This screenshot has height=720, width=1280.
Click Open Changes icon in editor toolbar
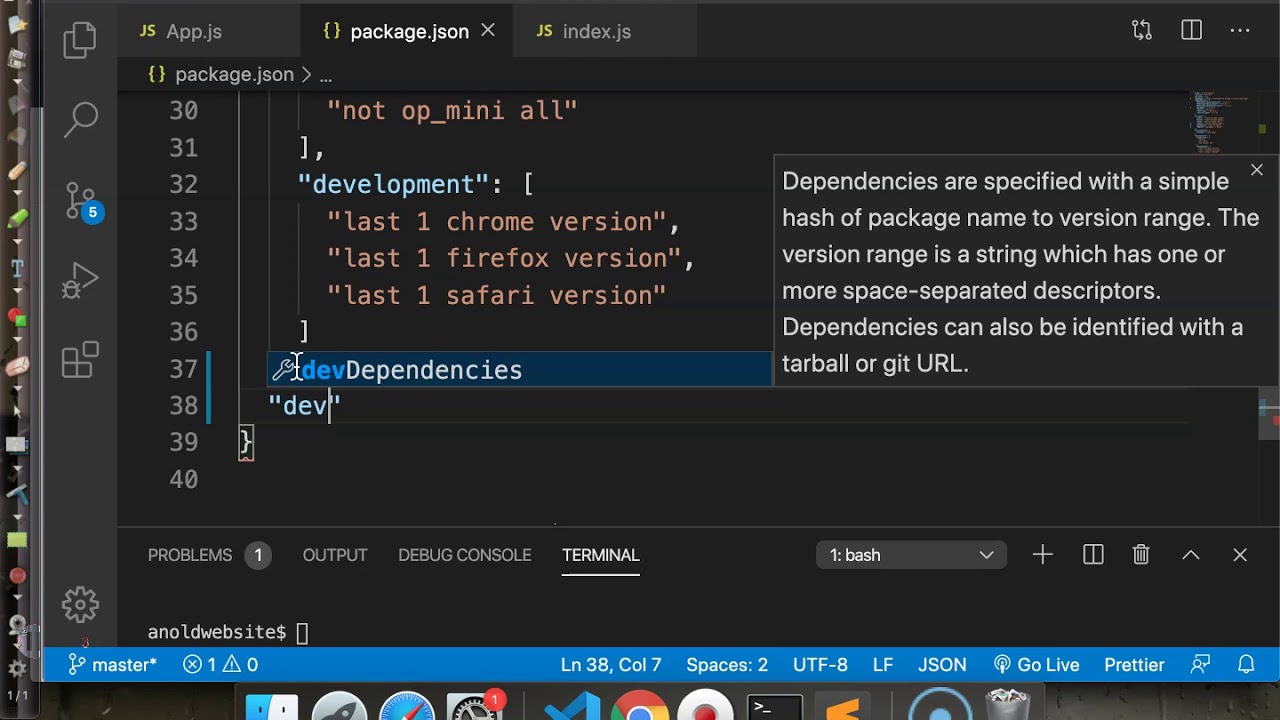pyautogui.click(x=1142, y=31)
